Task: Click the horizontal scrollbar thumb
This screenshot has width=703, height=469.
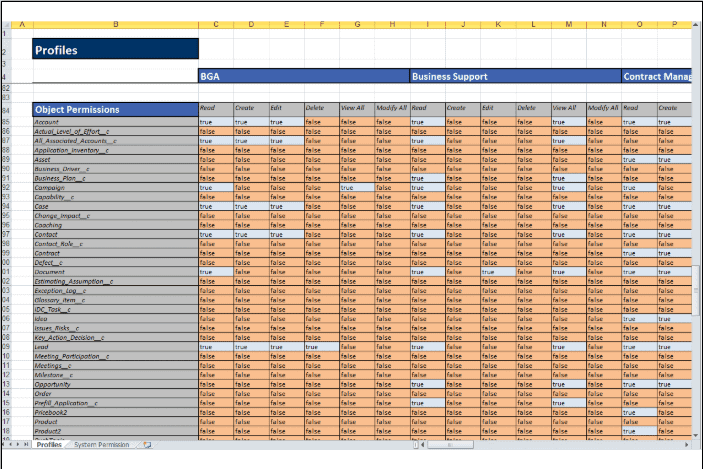Action: tap(450, 445)
